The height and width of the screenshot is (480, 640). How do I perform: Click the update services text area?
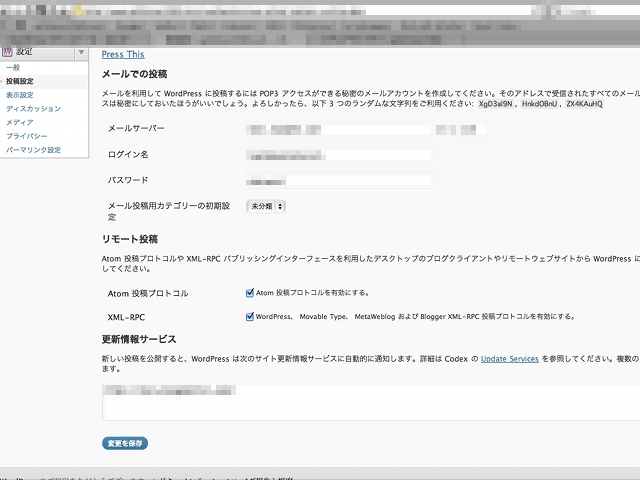point(371,402)
